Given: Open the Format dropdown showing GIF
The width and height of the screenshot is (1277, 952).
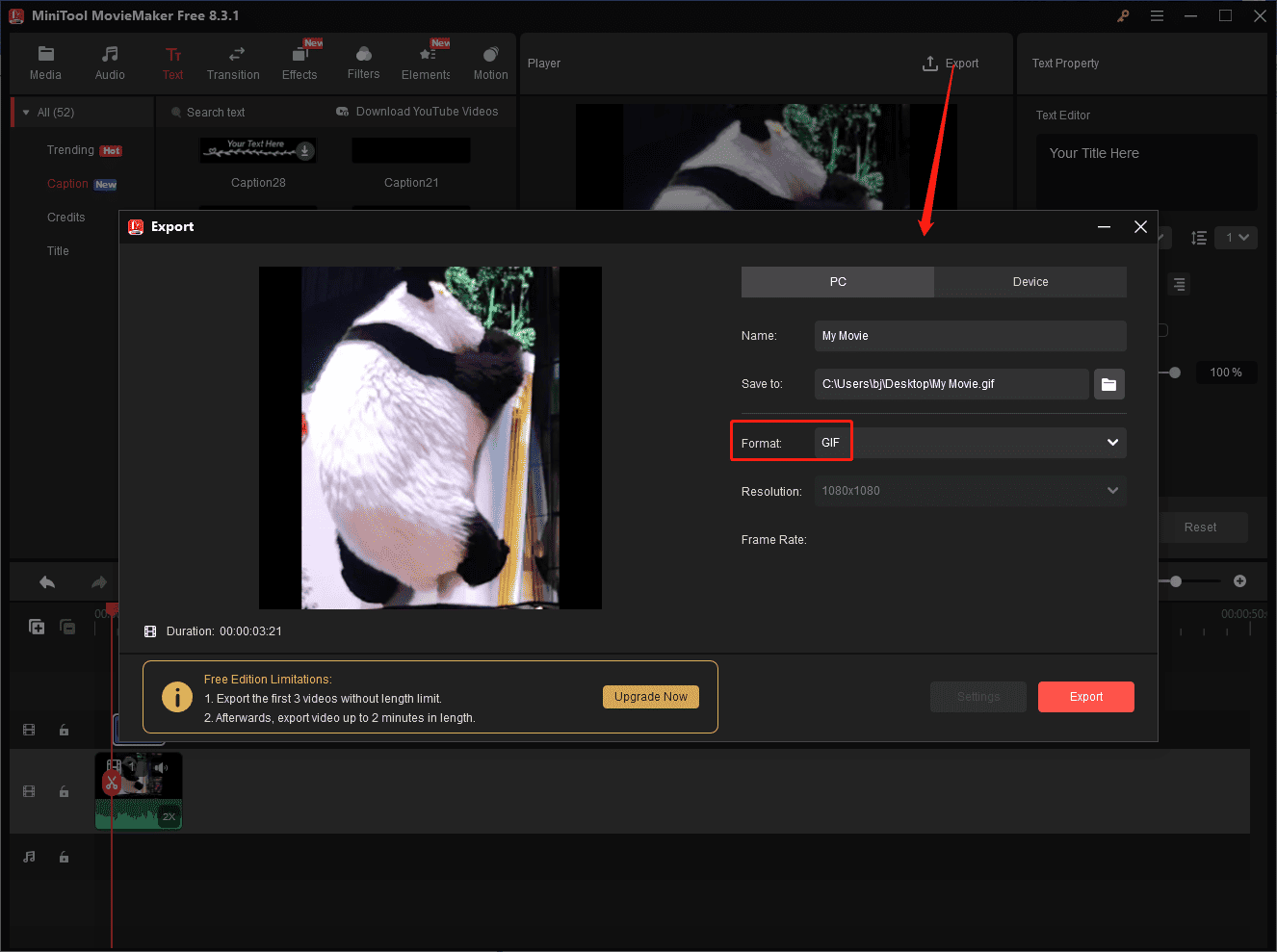Looking at the screenshot, I should click(x=971, y=443).
